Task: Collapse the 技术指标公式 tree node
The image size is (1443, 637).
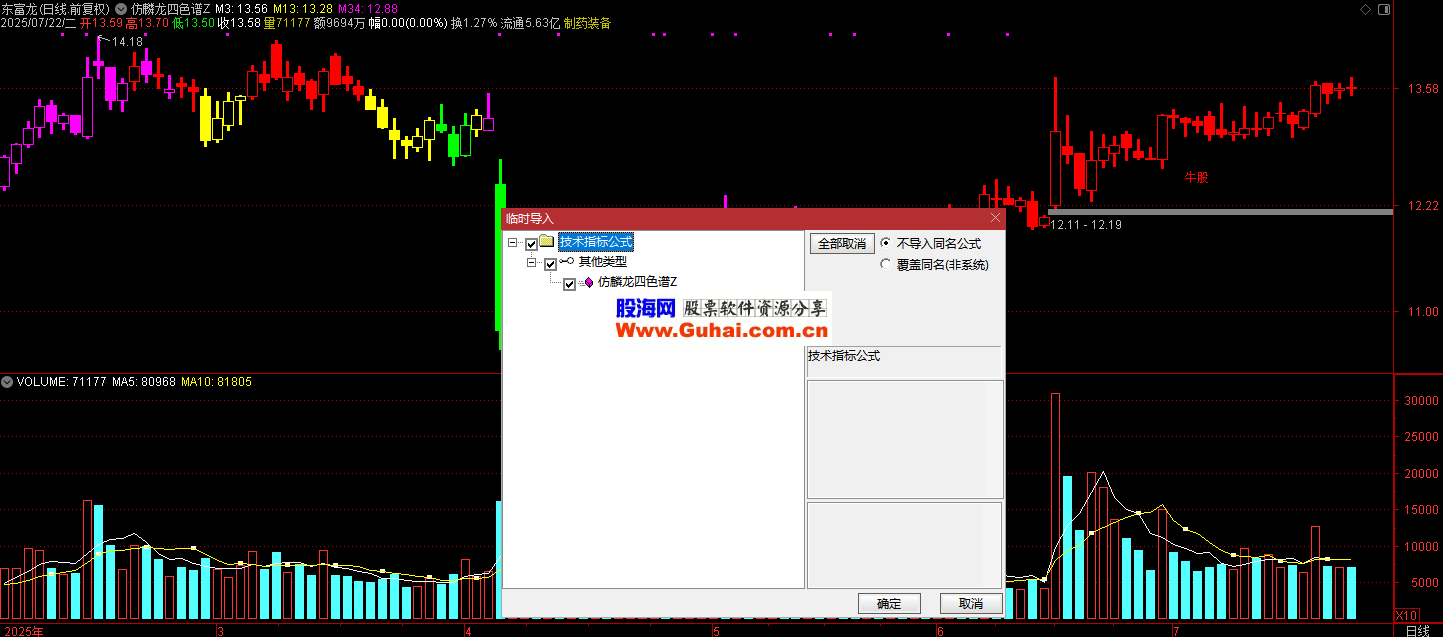Action: point(513,243)
